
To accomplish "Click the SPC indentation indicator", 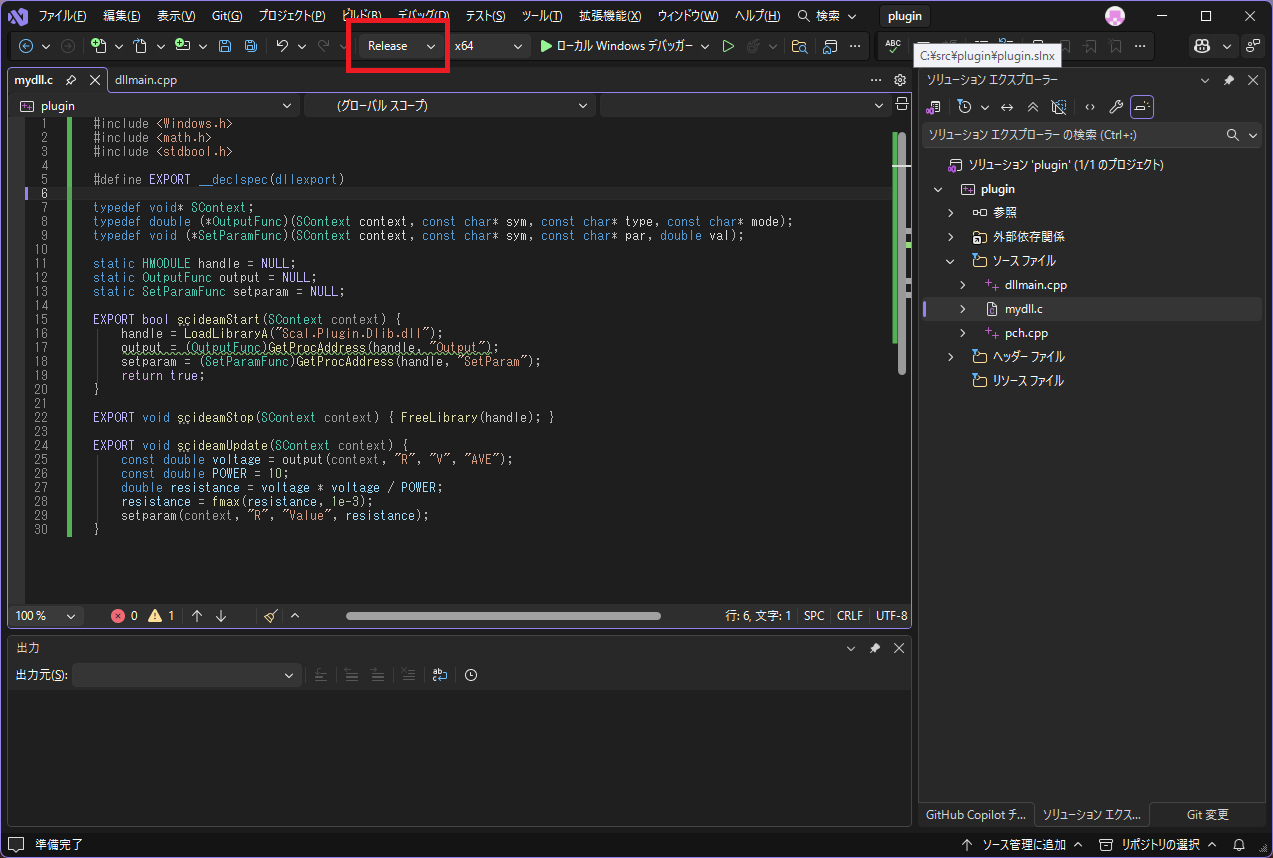I will pyautogui.click(x=814, y=616).
